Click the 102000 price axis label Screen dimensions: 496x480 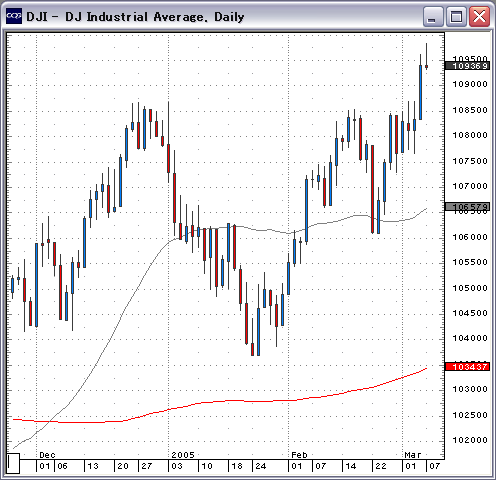[470, 440]
